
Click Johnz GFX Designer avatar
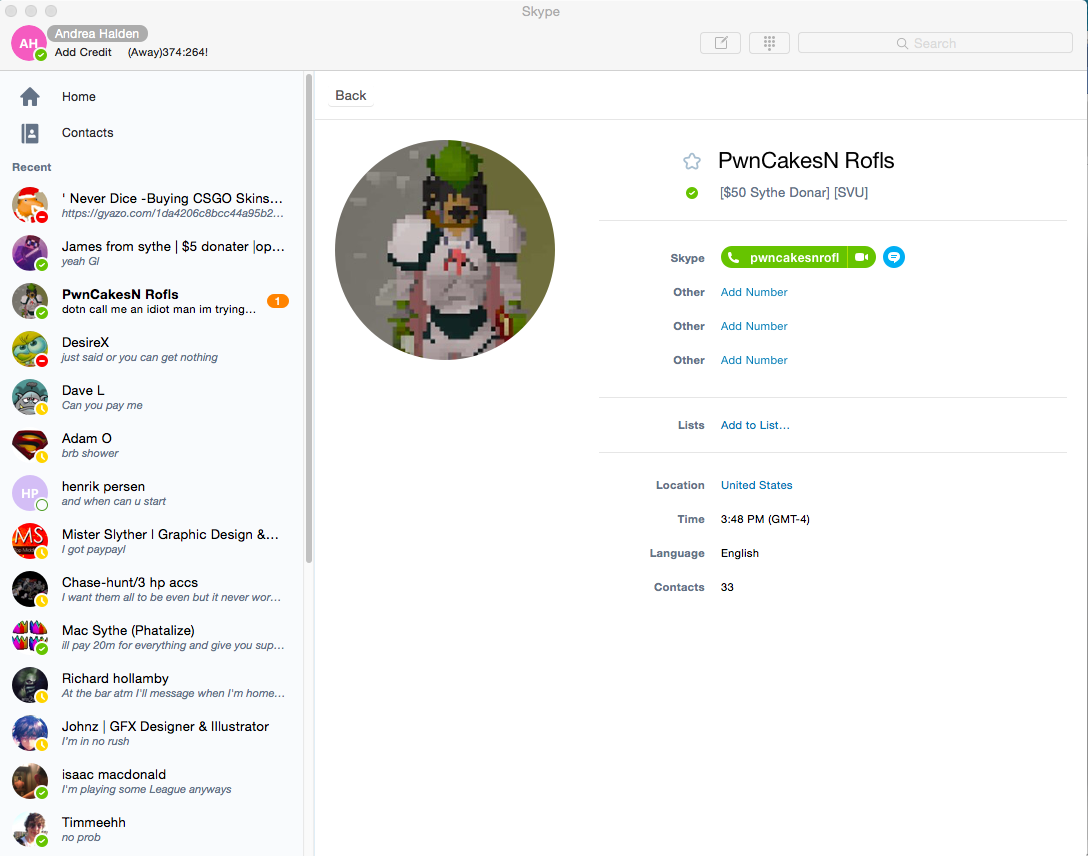(x=30, y=733)
